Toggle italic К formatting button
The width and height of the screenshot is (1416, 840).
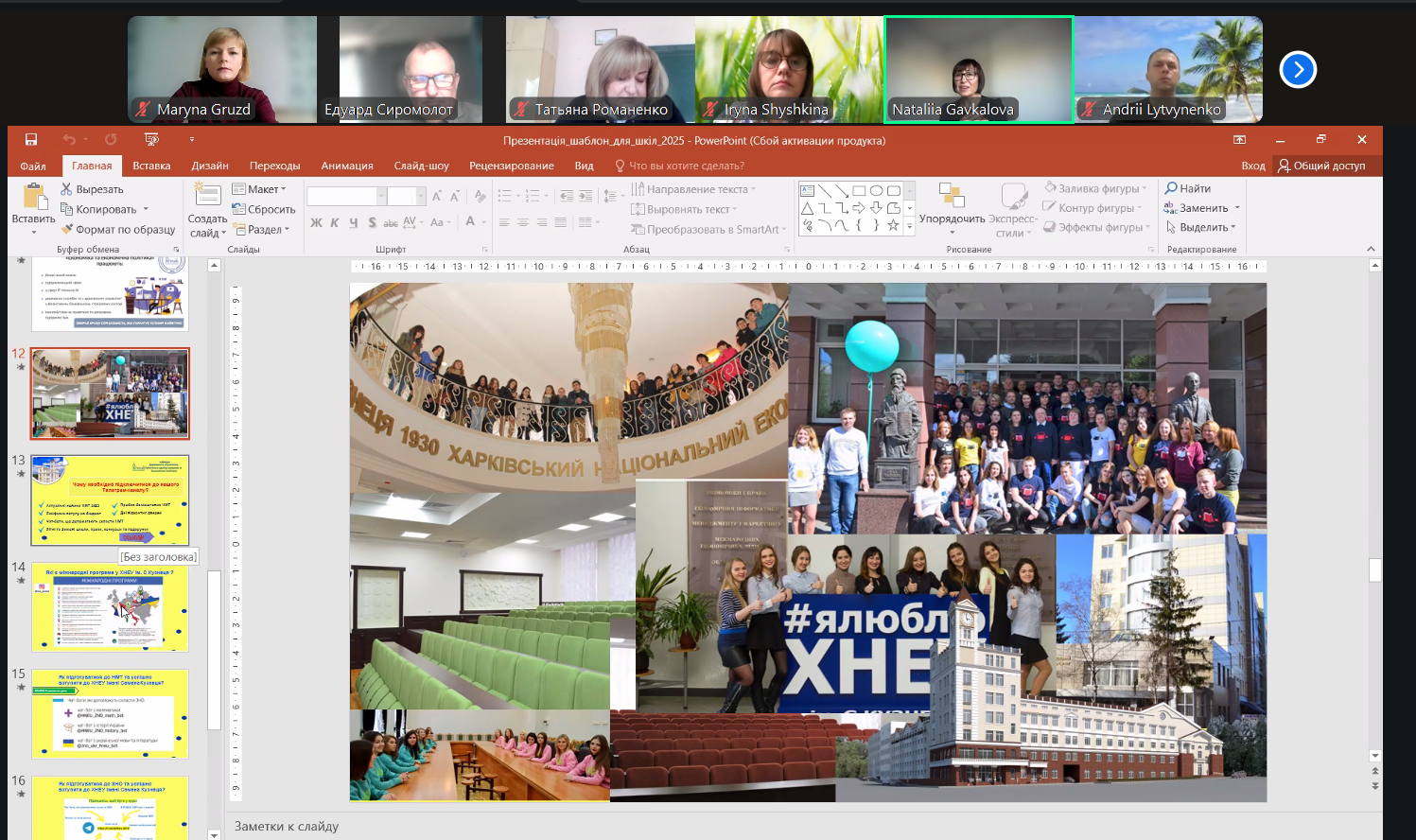tap(335, 223)
